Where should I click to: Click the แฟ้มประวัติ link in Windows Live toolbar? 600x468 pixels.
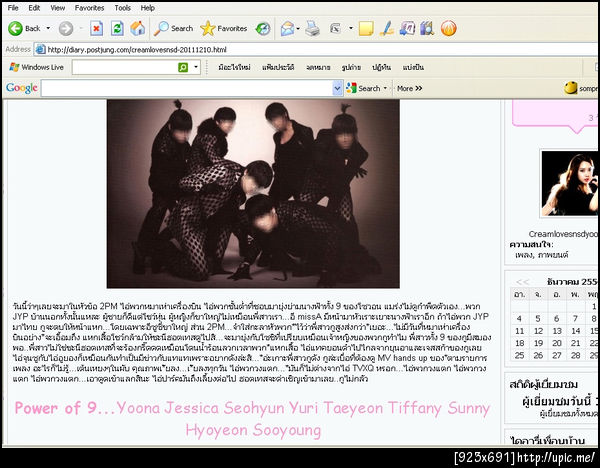click(278, 67)
